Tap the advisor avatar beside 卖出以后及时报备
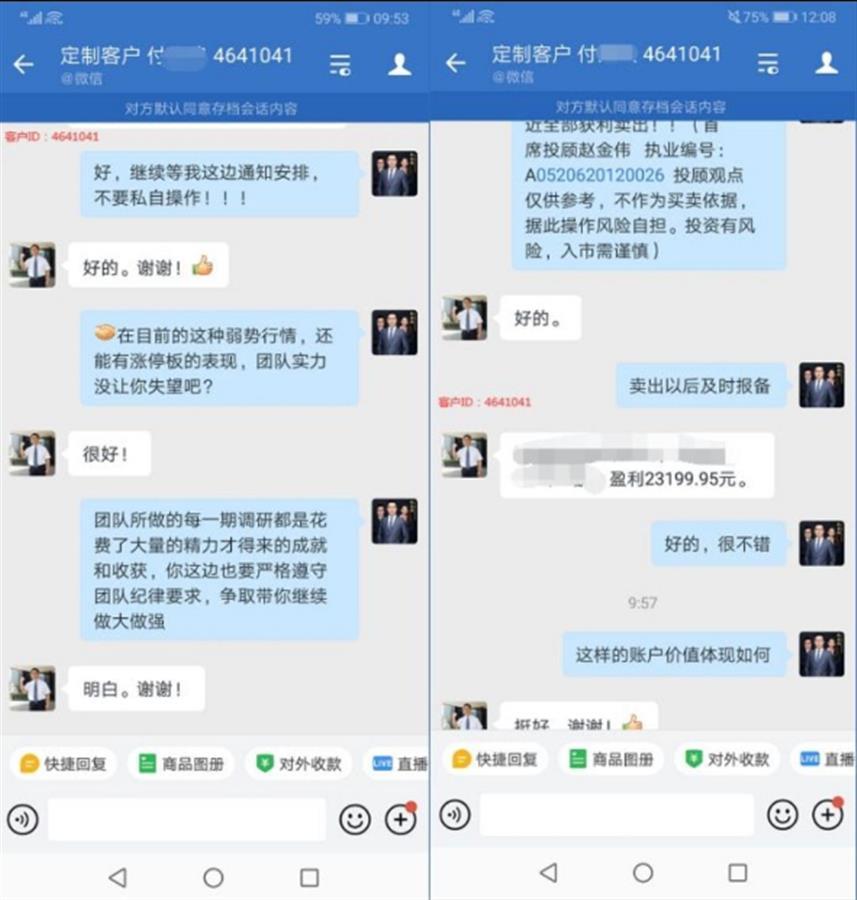This screenshot has width=857, height=900. [x=821, y=385]
